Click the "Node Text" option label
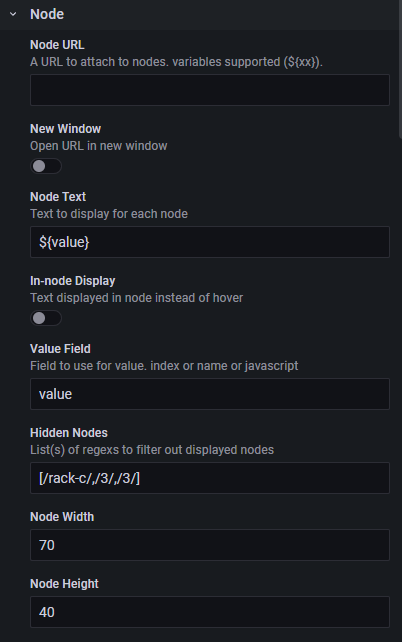This screenshot has width=402, height=642. pos(58,197)
